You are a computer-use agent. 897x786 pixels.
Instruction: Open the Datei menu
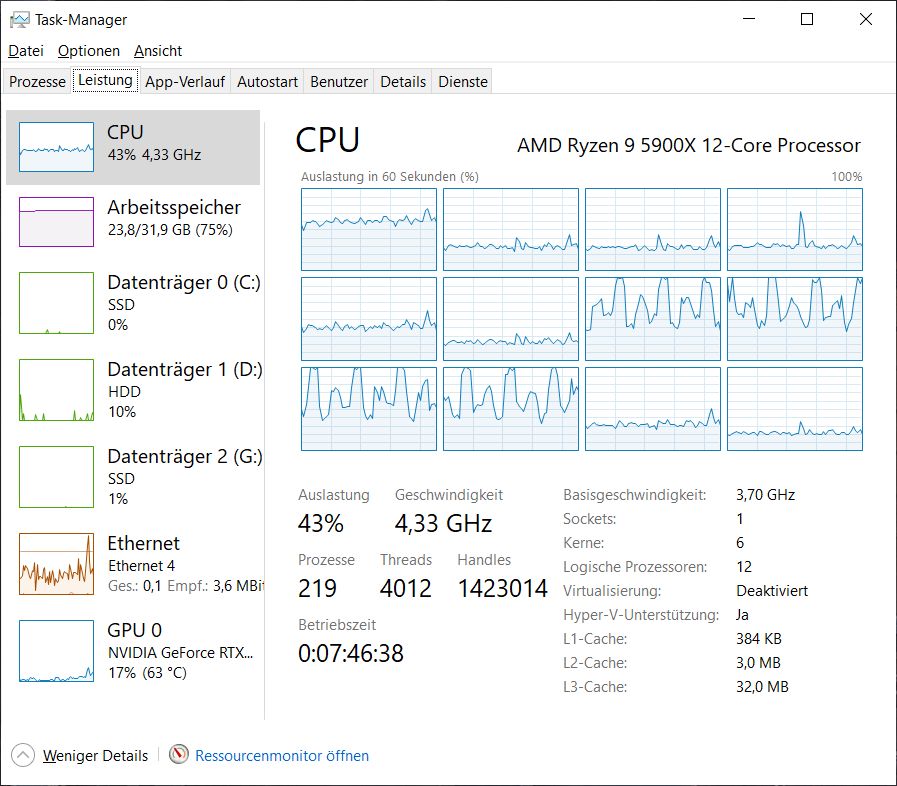point(26,51)
